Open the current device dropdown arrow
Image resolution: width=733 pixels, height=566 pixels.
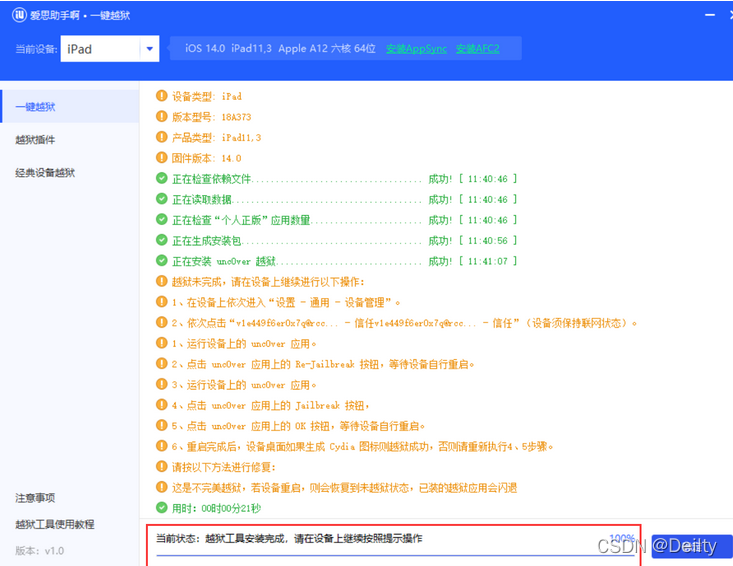click(150, 49)
